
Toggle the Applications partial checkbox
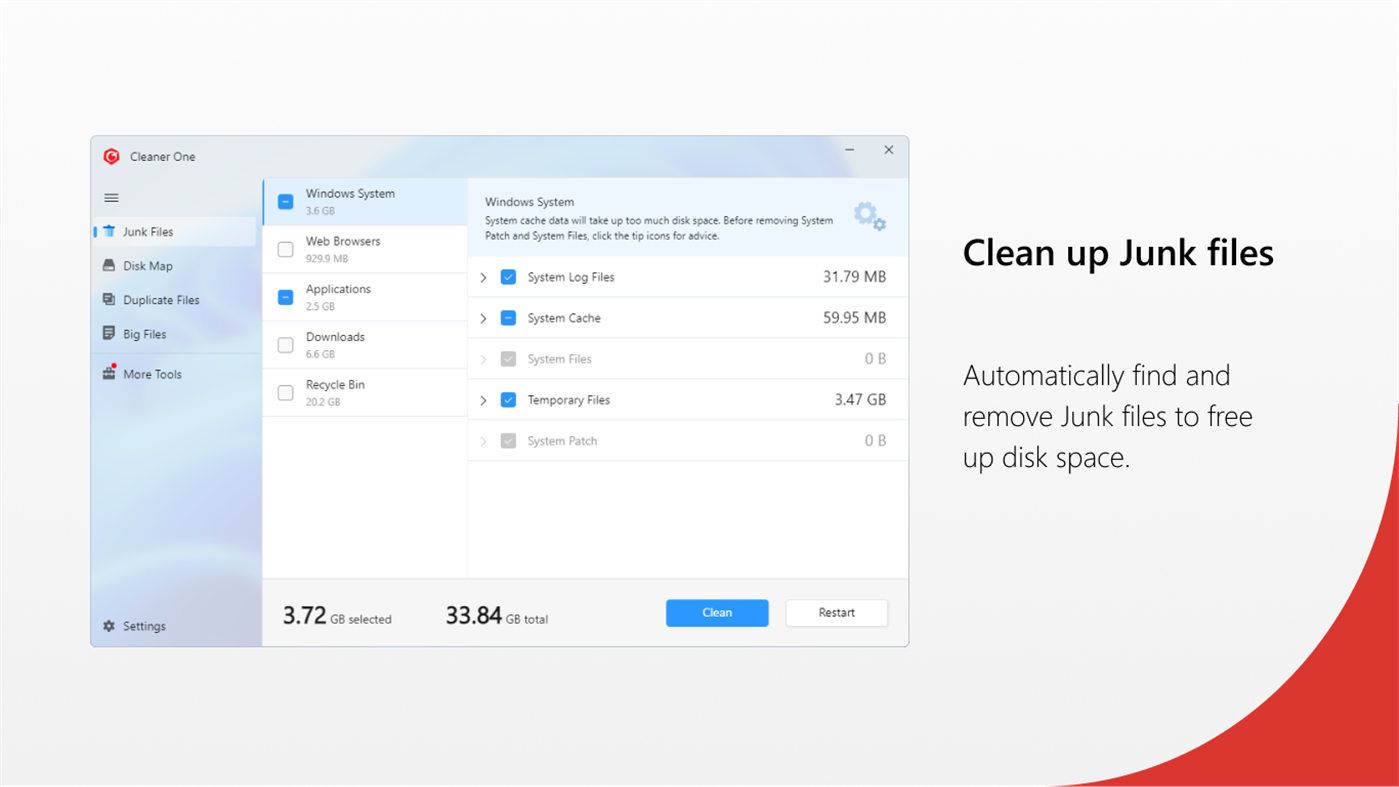(284, 297)
